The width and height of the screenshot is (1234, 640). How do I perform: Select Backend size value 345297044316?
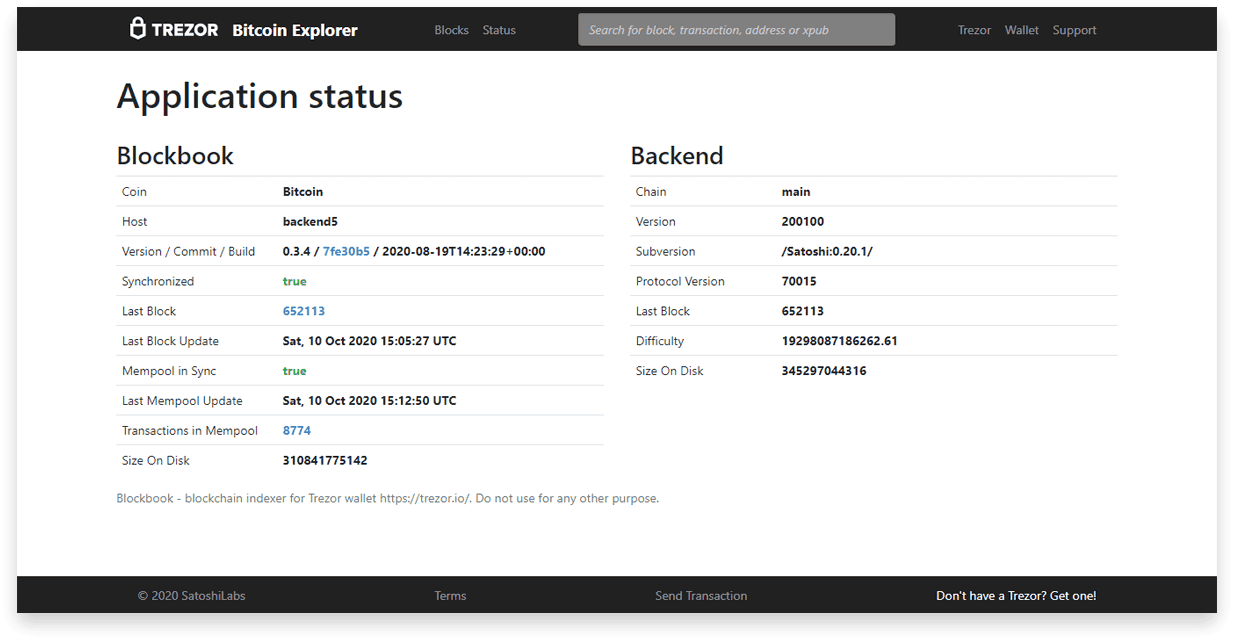(824, 371)
